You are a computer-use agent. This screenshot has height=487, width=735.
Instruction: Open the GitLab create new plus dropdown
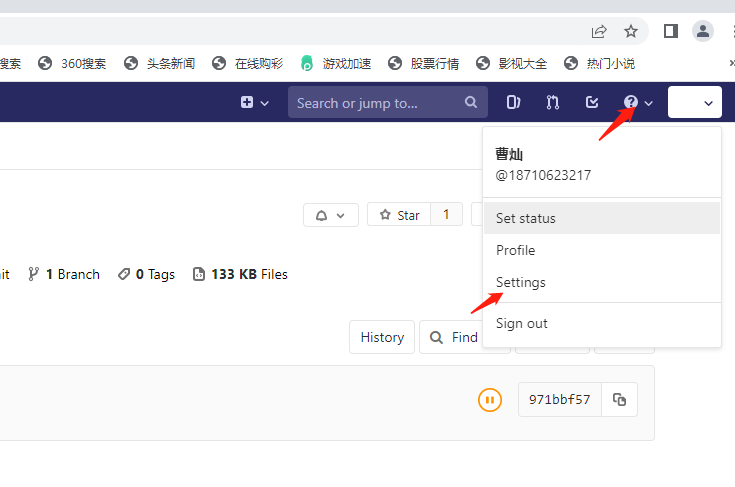(255, 102)
